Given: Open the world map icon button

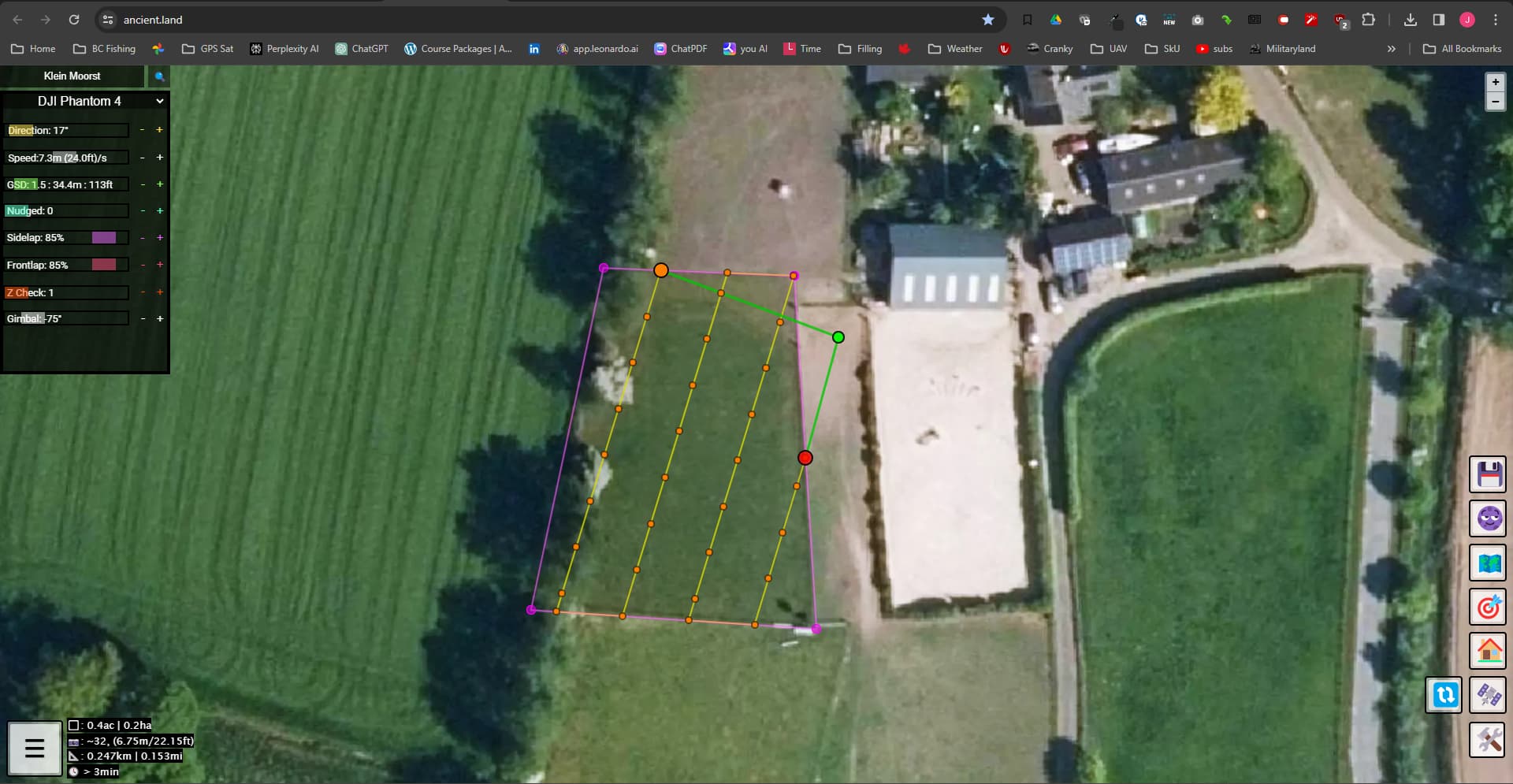Looking at the screenshot, I should click(x=1488, y=563).
